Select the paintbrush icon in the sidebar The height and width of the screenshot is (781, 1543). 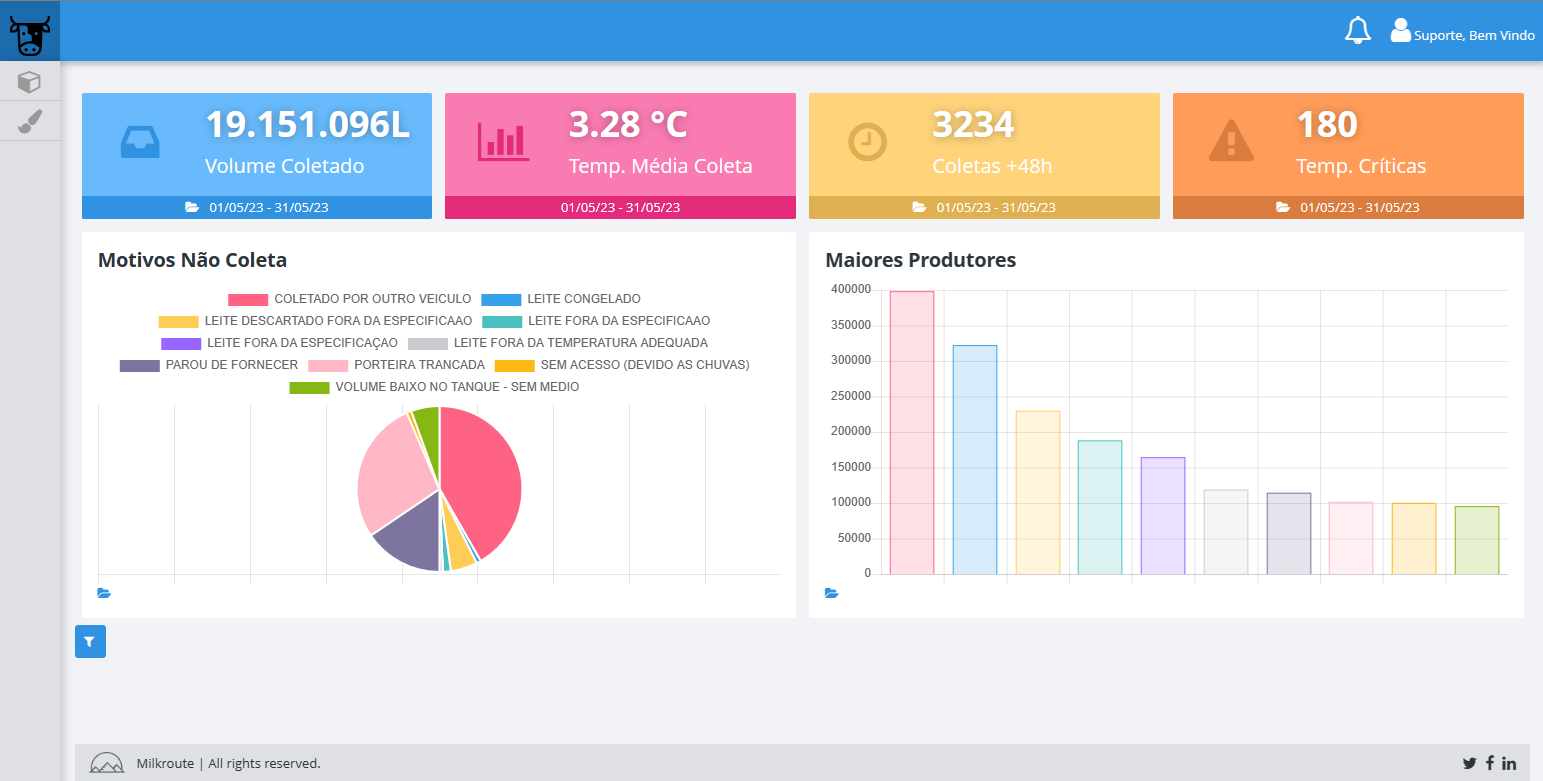click(29, 121)
